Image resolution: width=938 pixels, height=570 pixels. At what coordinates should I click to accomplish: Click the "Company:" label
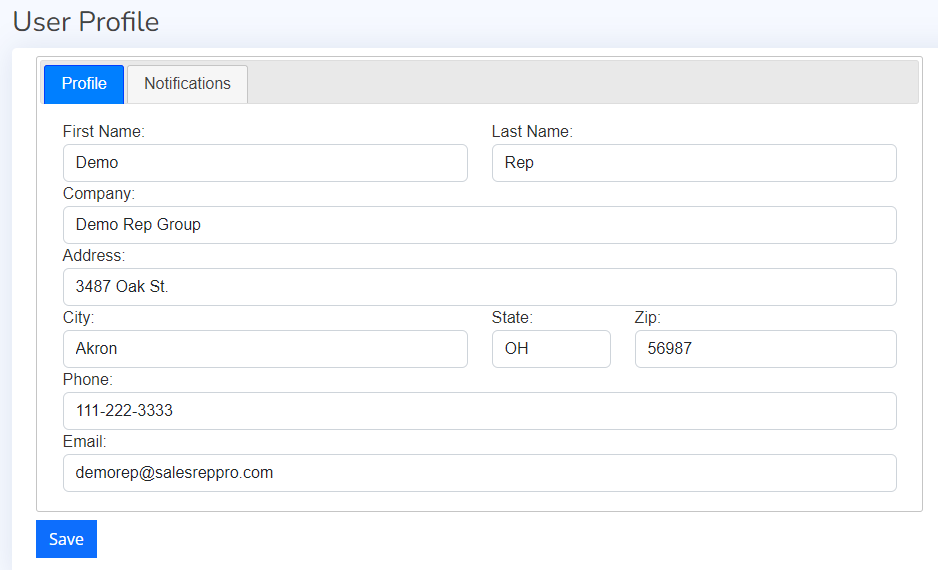pyautogui.click(x=98, y=193)
